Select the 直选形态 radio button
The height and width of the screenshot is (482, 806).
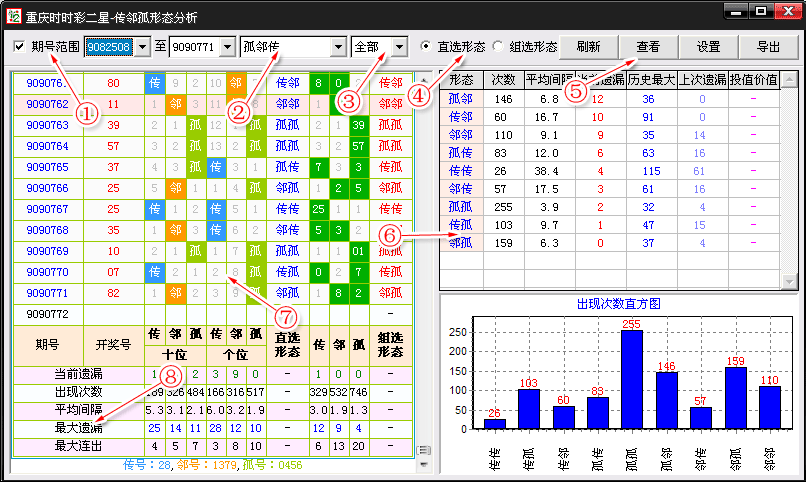click(x=426, y=47)
